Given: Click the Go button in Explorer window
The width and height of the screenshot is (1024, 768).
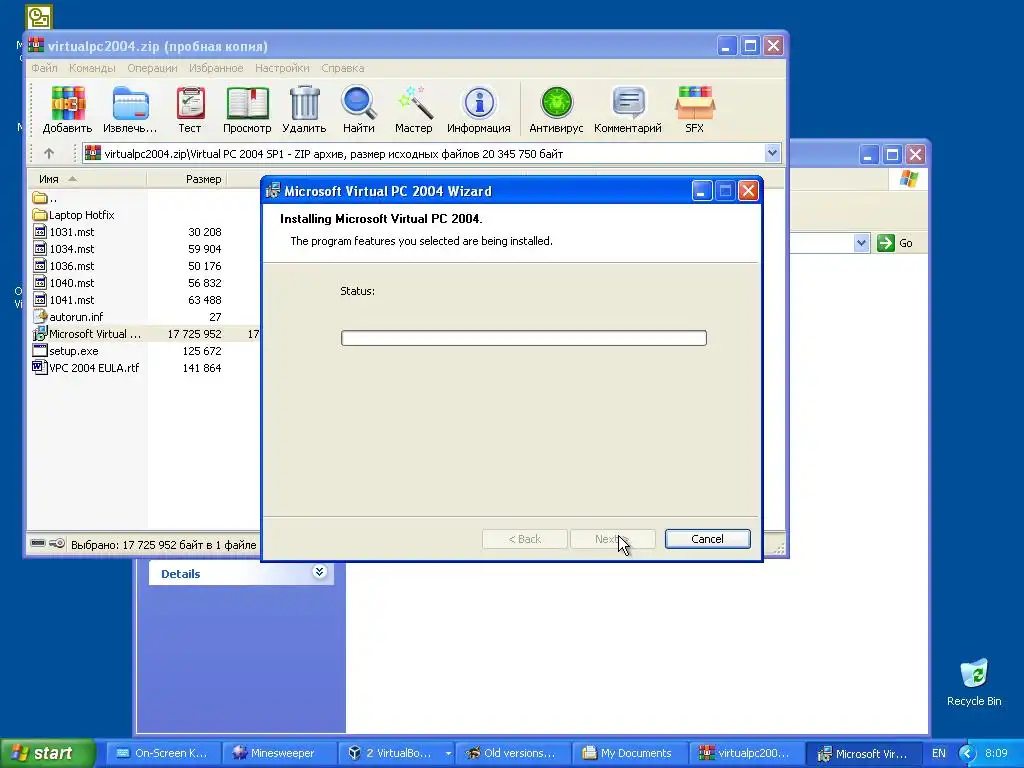Looking at the screenshot, I should [895, 243].
